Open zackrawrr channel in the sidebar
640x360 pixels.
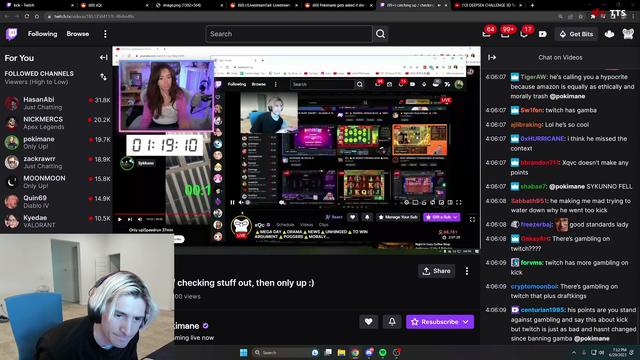(57, 162)
